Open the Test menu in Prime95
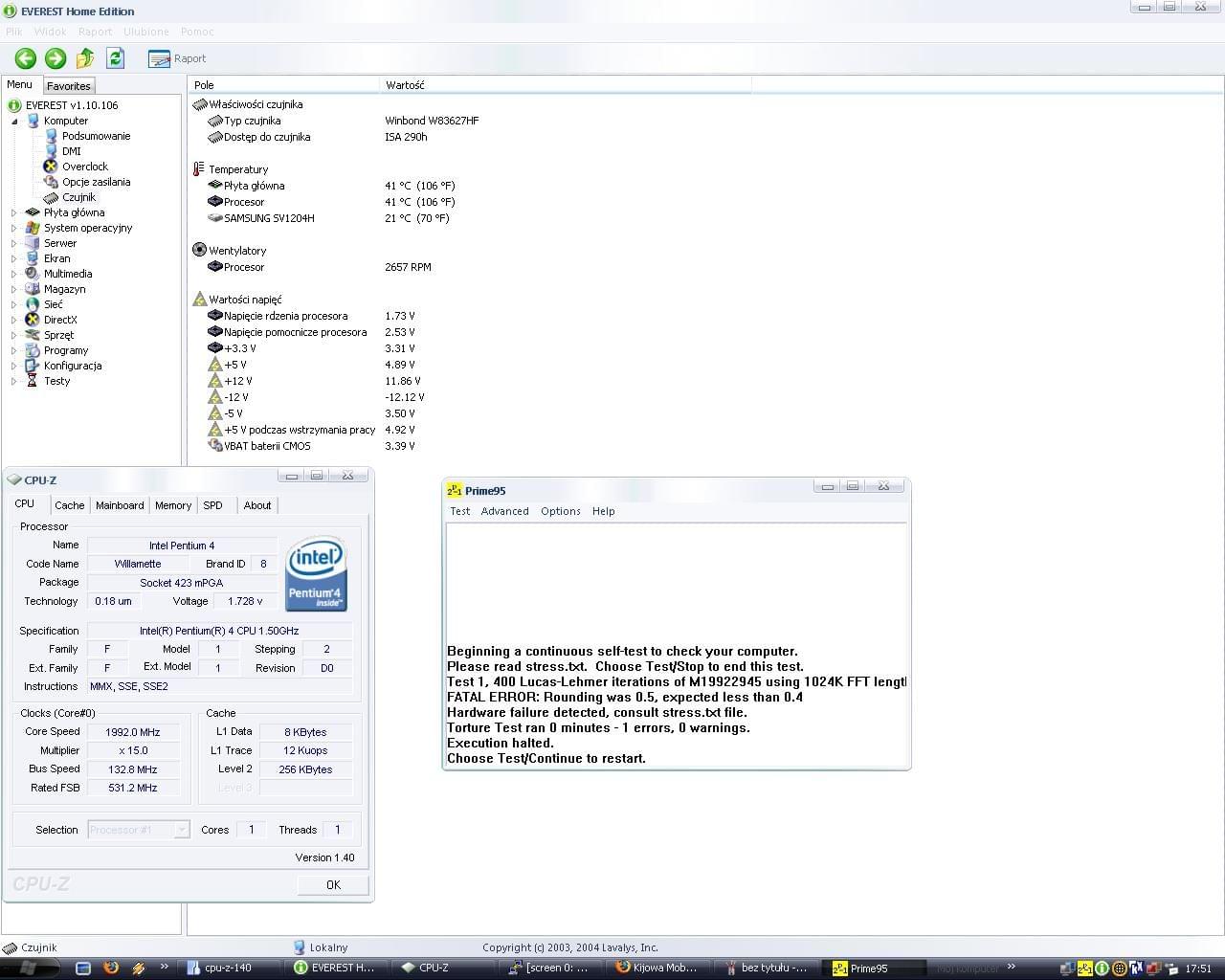This screenshot has height=980, width=1225. point(460,511)
